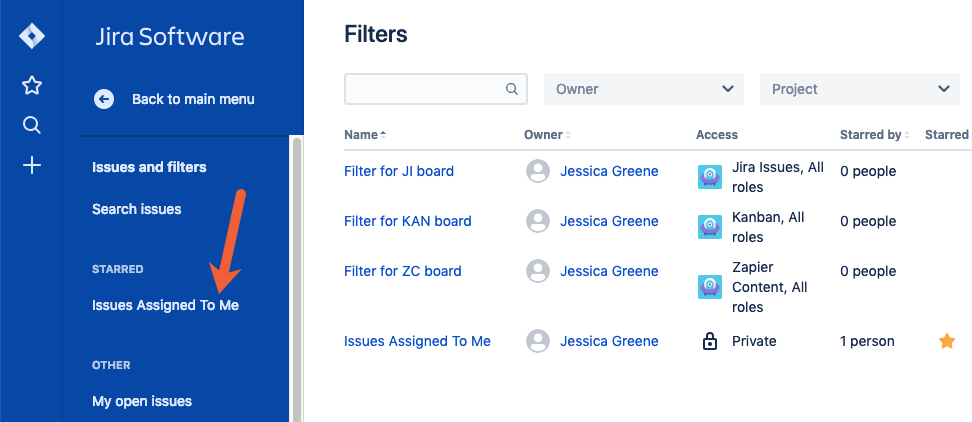Viewport: 972px width, 422px height.
Task: Open search from the magnifier sidebar icon
Action: [x=32, y=125]
